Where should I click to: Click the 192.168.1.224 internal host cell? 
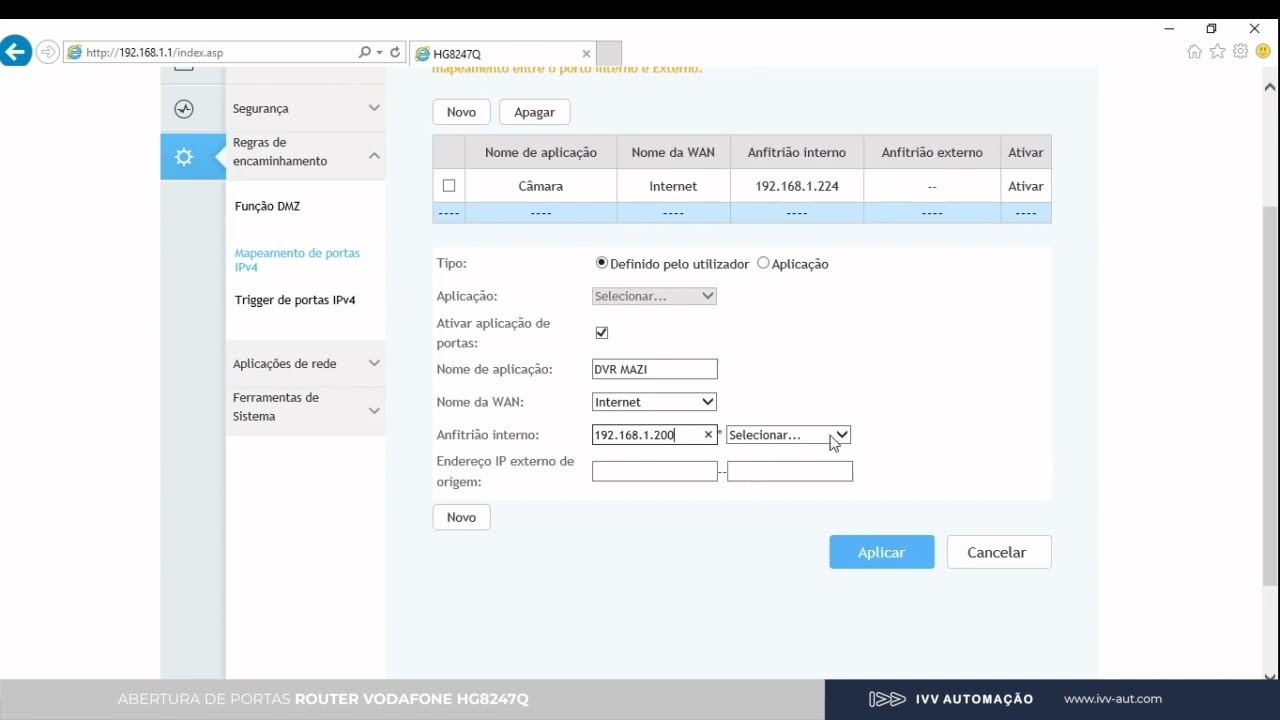pyautogui.click(x=797, y=186)
